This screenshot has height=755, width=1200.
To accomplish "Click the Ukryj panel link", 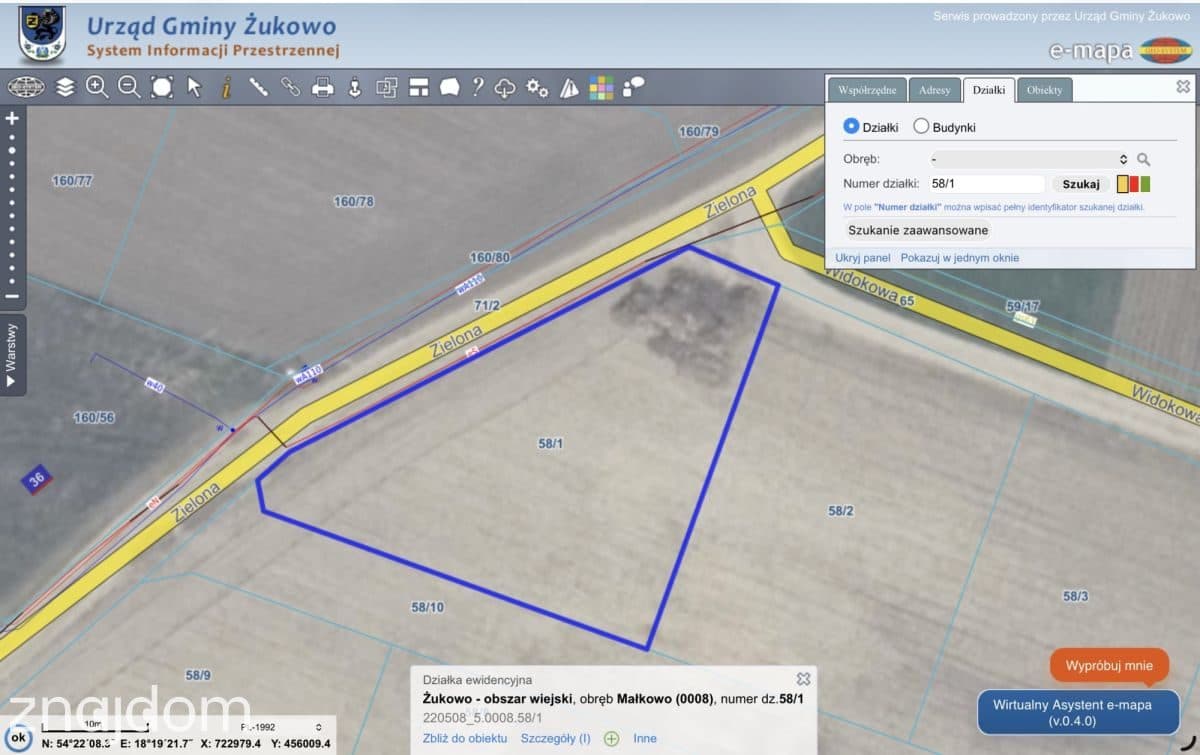I will pyautogui.click(x=863, y=257).
